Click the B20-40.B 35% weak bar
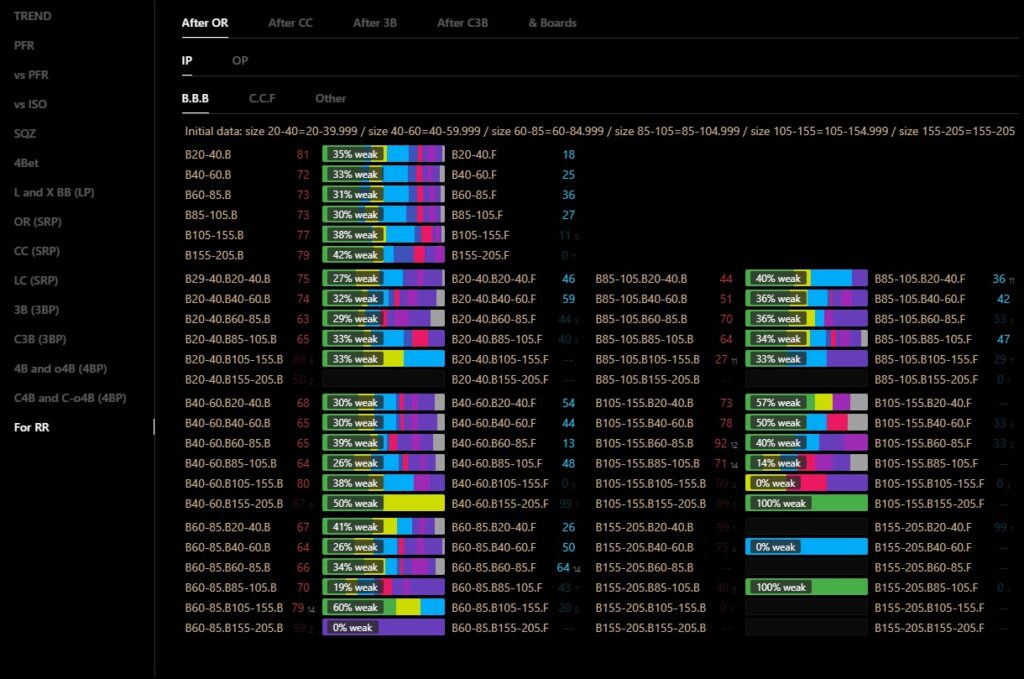The image size is (1024, 679). pyautogui.click(x=383, y=155)
